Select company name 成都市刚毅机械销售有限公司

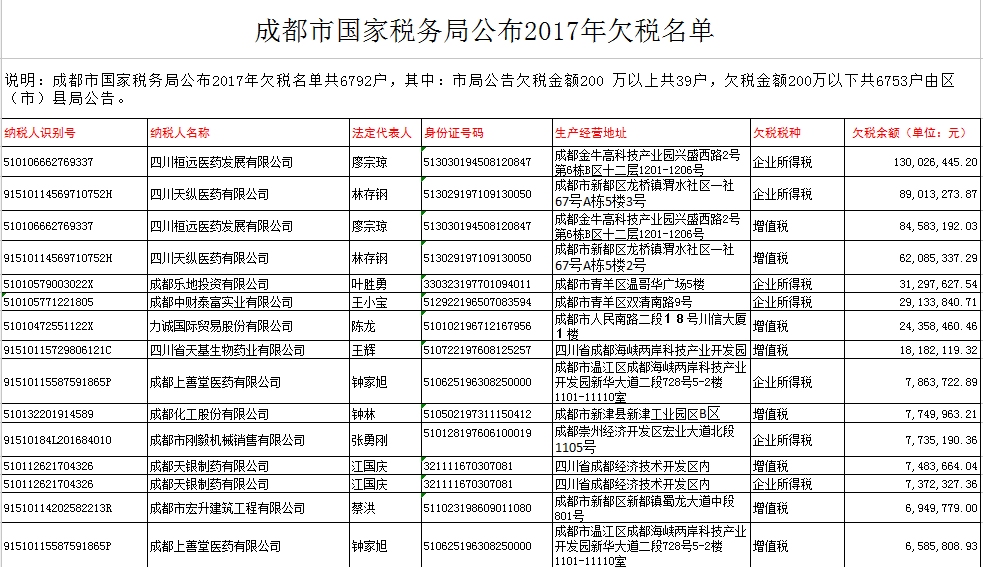pyautogui.click(x=228, y=440)
